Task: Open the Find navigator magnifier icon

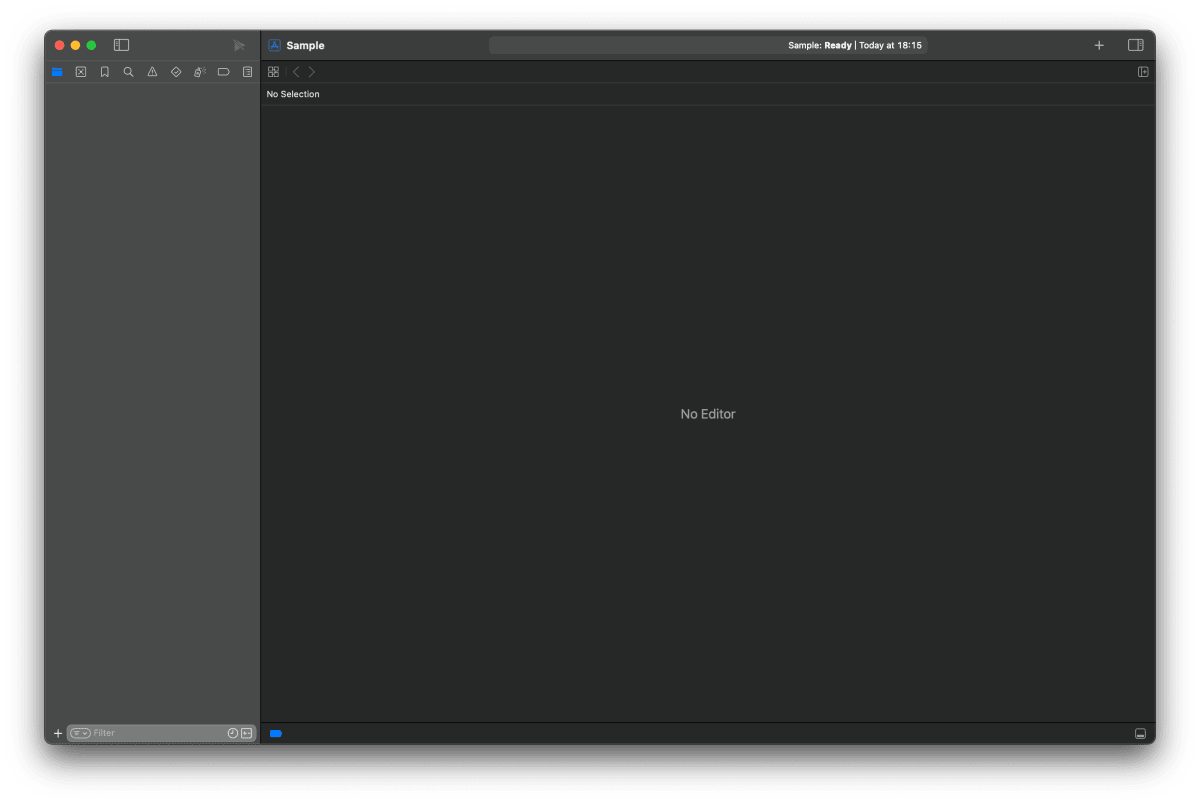Action: (128, 72)
